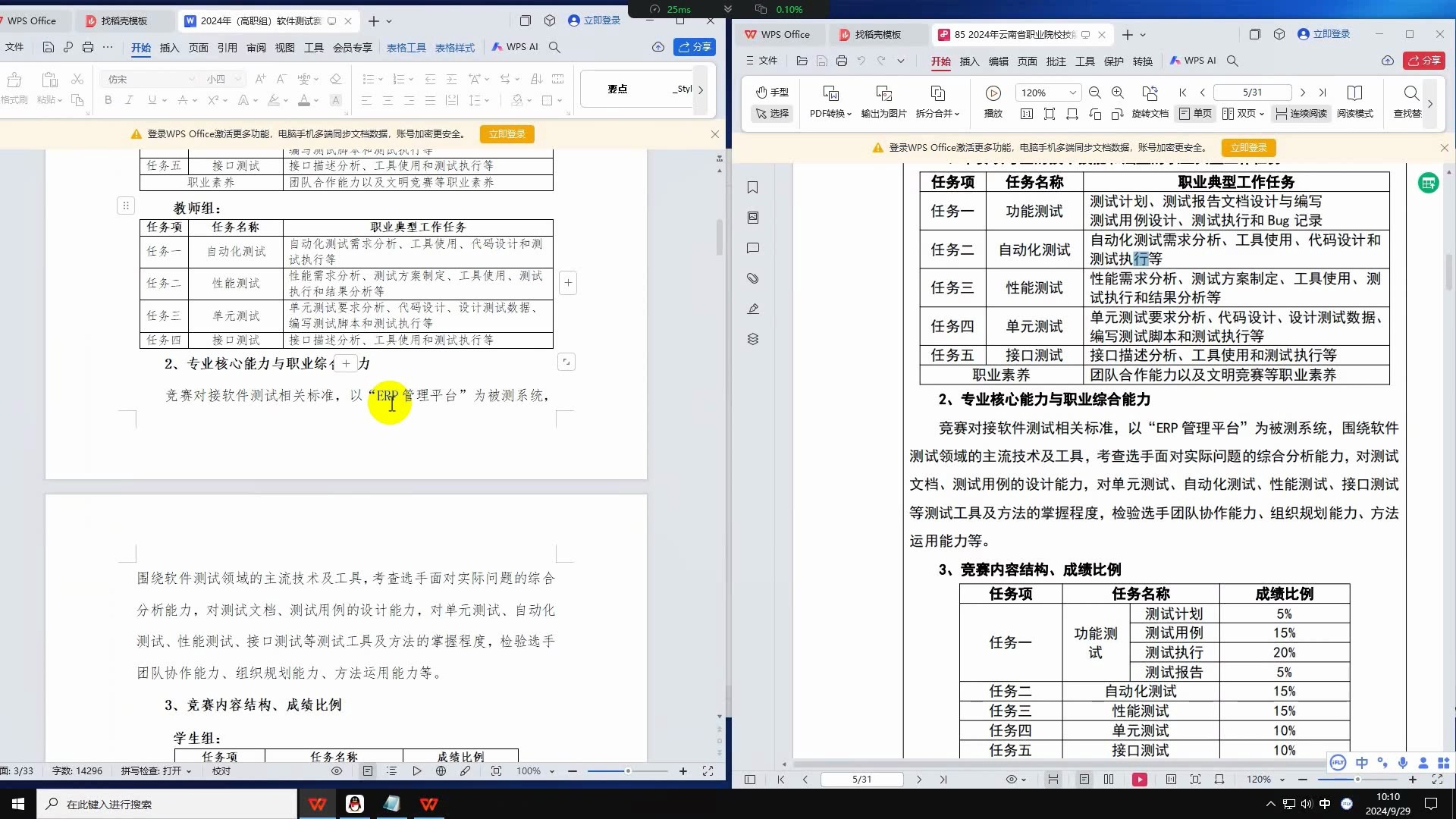Toggle bold formatting in Writer
Screen dimensions: 1456x819
click(108, 100)
